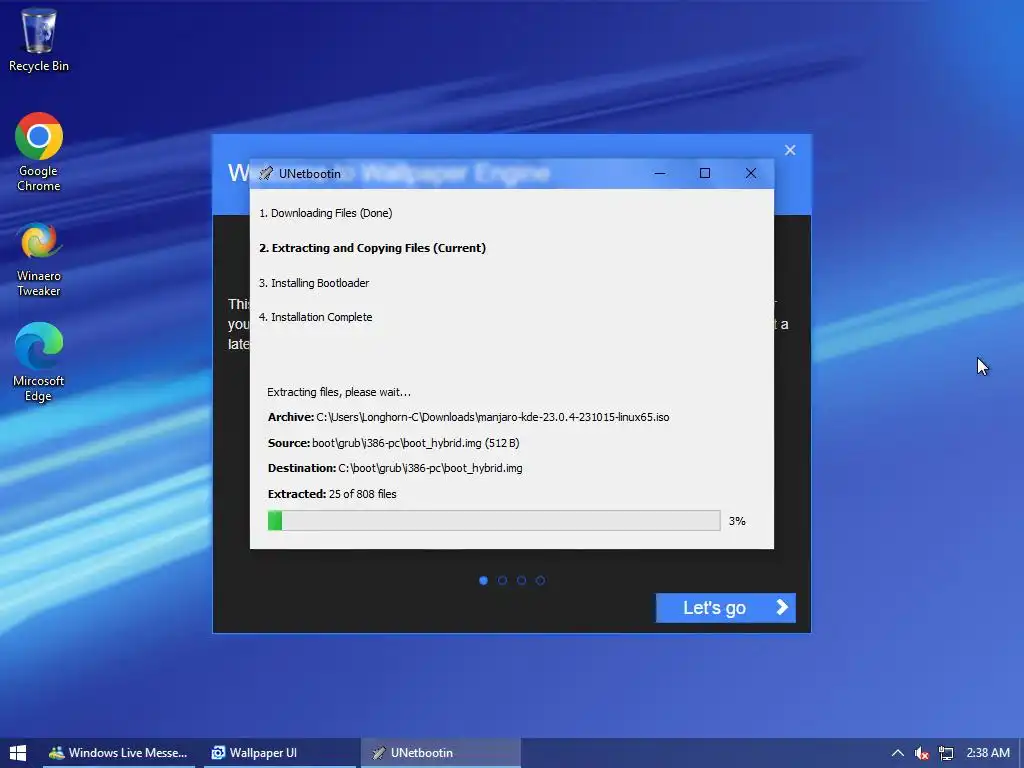Minimize the UNetbootin window
The width and height of the screenshot is (1024, 768).
tap(660, 173)
